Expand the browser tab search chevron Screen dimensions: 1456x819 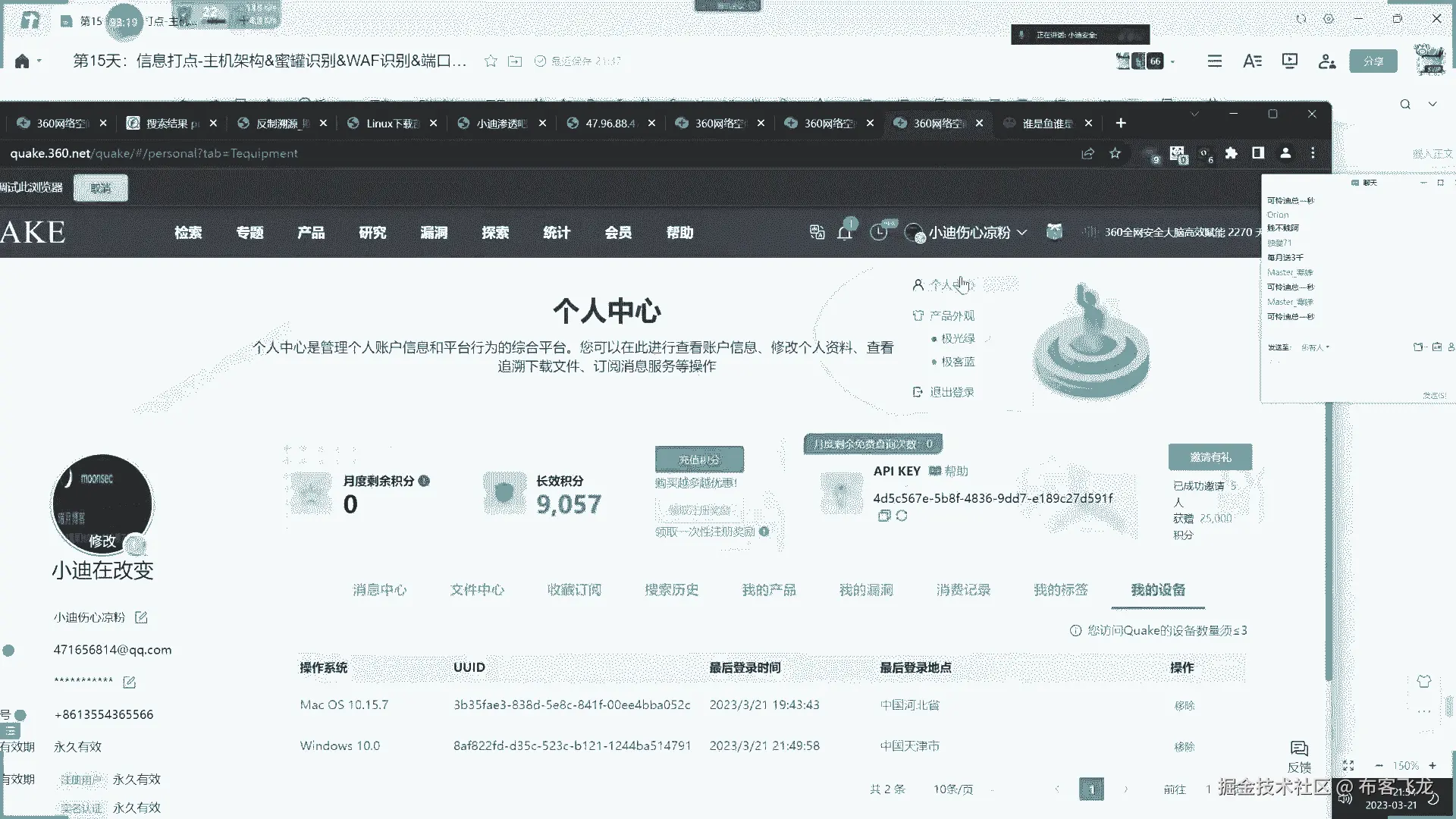[x=1194, y=114]
